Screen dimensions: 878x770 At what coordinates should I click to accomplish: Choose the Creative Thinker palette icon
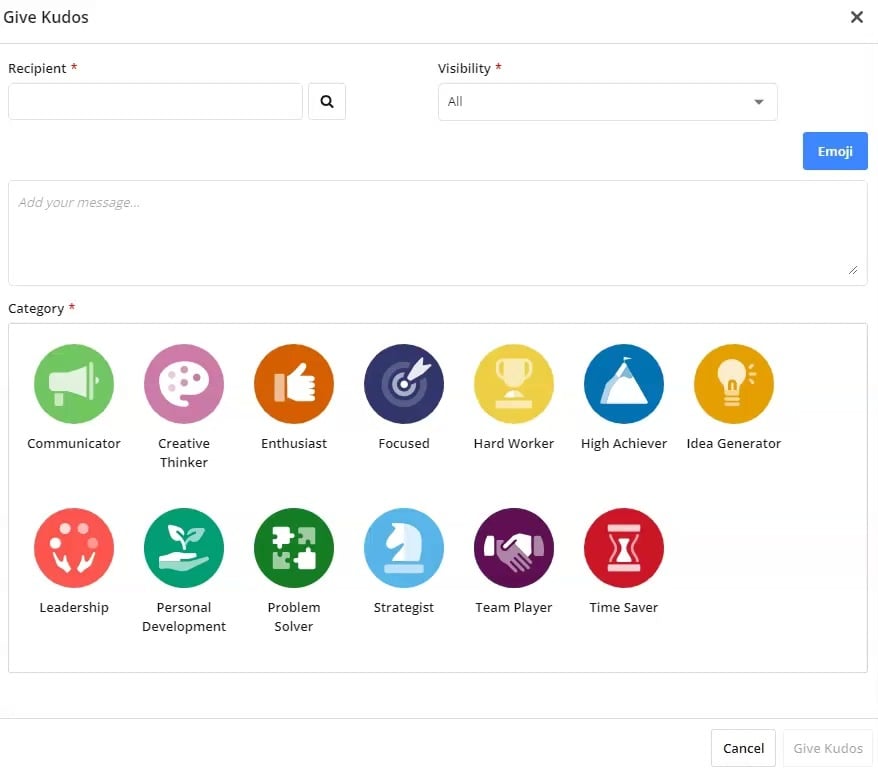tap(184, 384)
